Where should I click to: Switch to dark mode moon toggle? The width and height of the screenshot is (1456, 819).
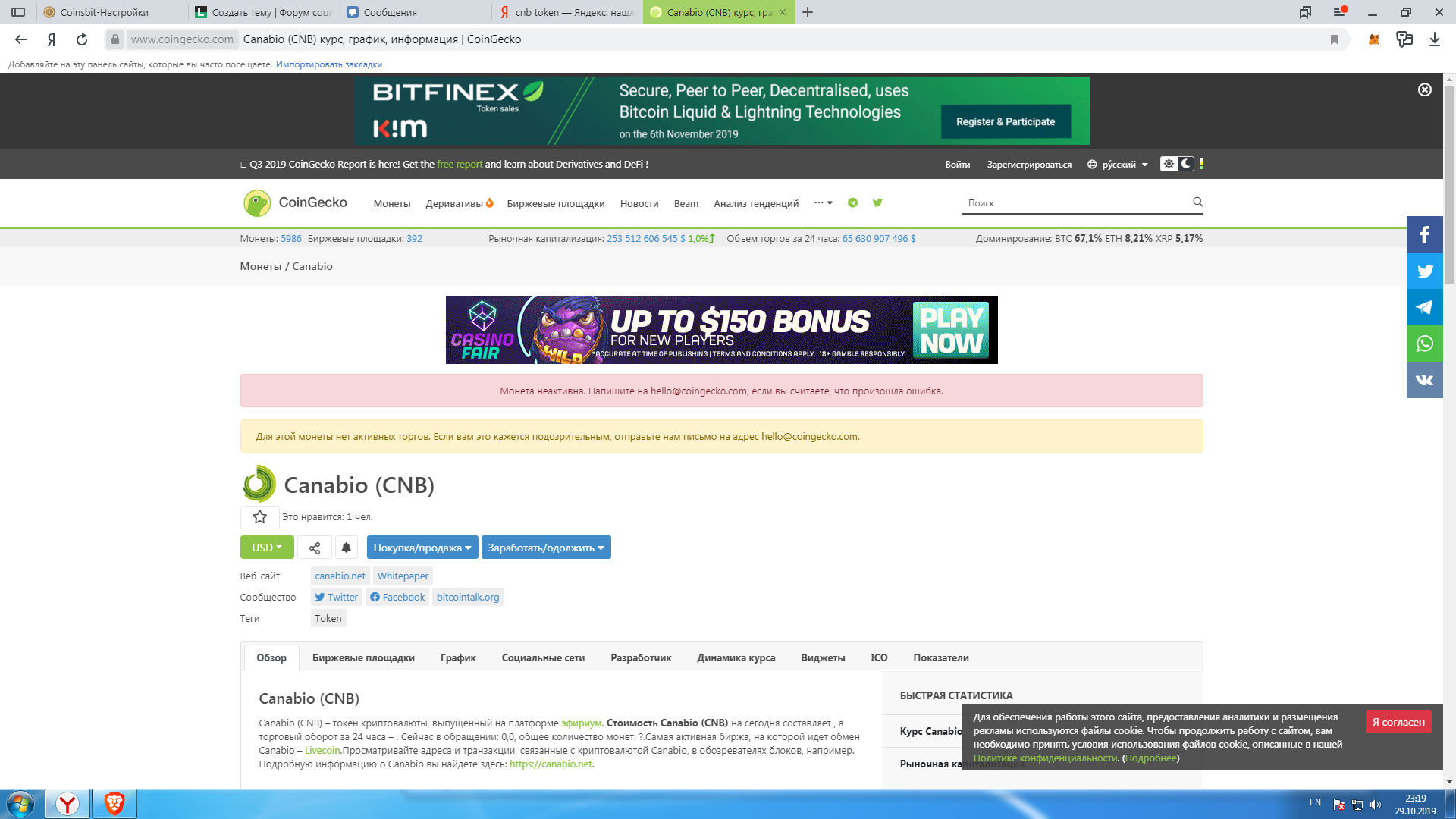pos(1186,164)
